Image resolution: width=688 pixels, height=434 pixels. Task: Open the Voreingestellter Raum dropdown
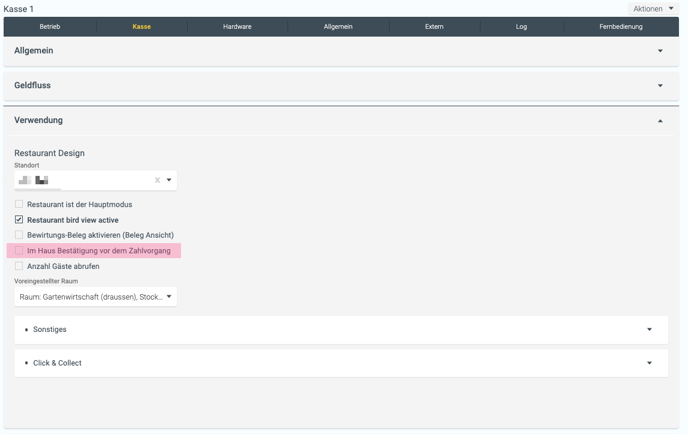tap(96, 297)
